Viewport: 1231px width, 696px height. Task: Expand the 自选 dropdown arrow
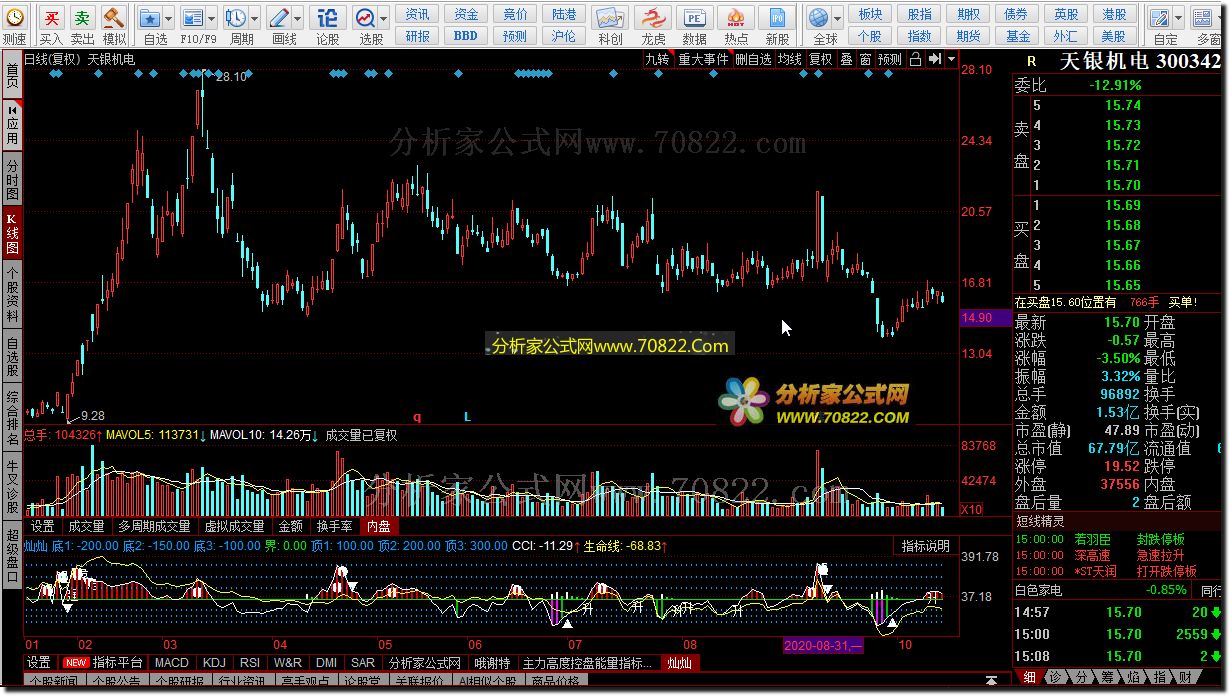coord(167,18)
